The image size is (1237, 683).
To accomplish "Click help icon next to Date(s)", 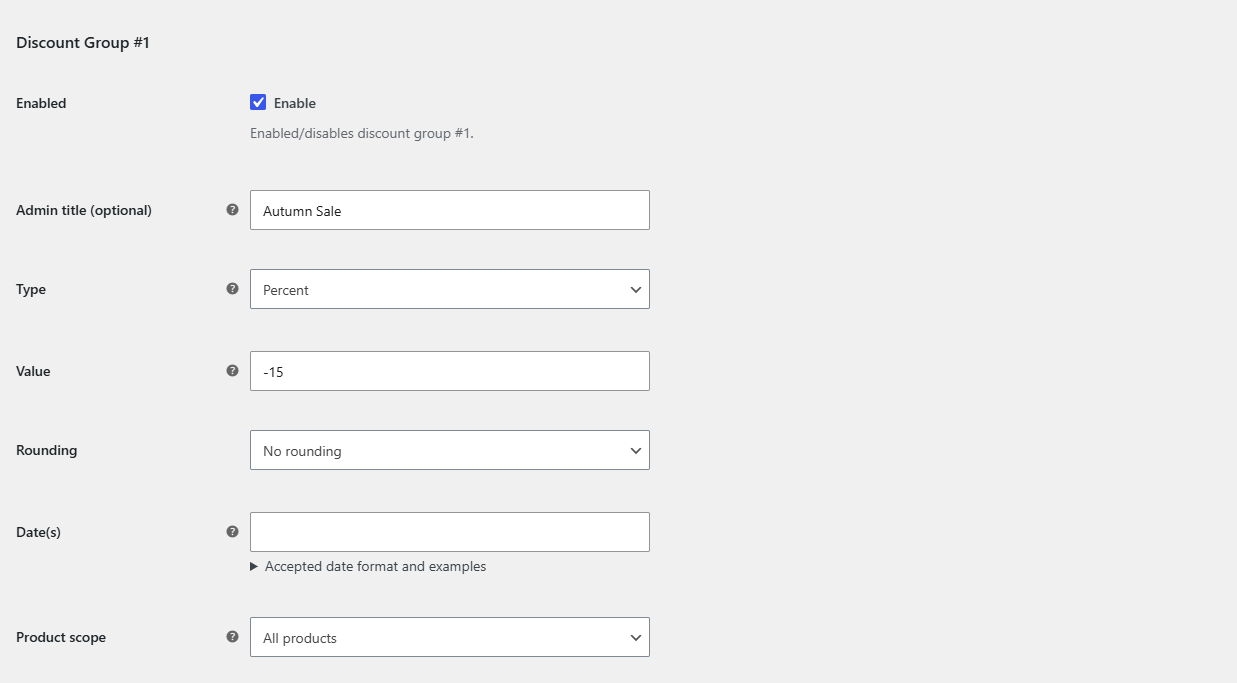I will [x=232, y=532].
